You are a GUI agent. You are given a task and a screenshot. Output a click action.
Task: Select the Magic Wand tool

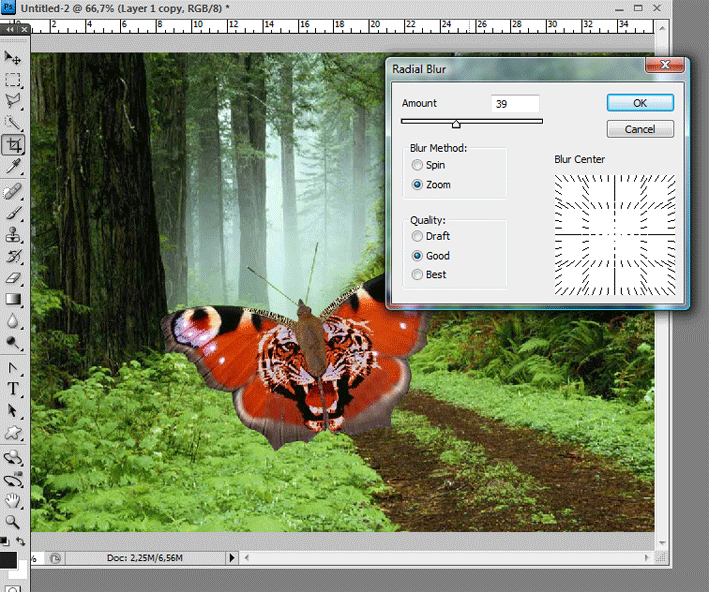click(x=13, y=123)
